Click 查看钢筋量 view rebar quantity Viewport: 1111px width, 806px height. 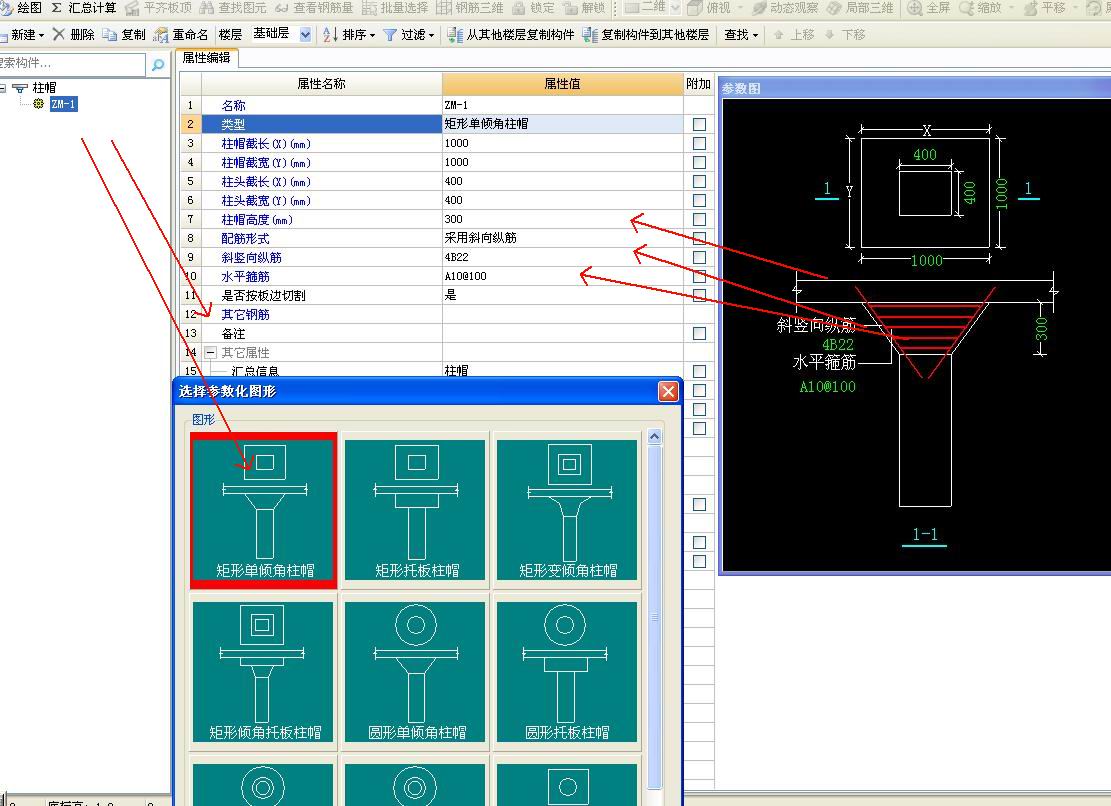[314, 8]
